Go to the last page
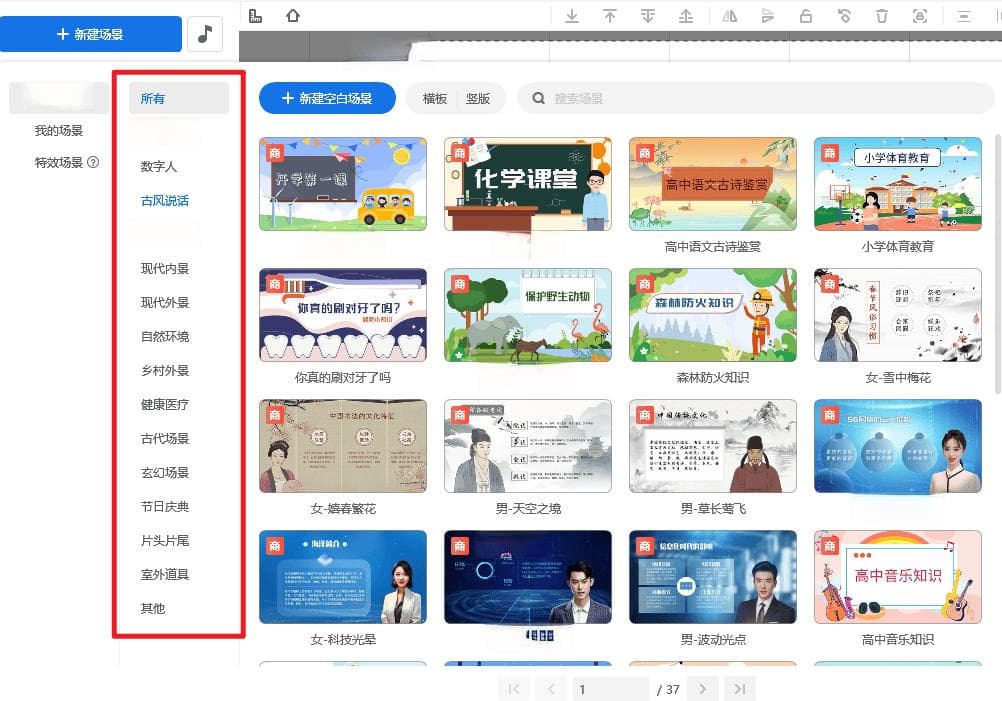 tap(740, 689)
